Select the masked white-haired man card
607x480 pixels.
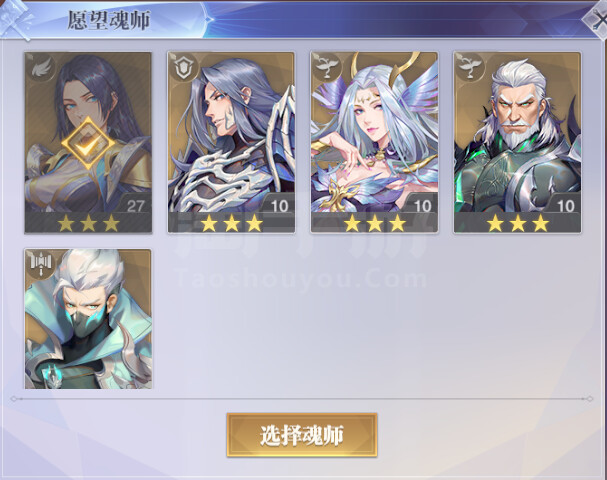click(x=88, y=319)
